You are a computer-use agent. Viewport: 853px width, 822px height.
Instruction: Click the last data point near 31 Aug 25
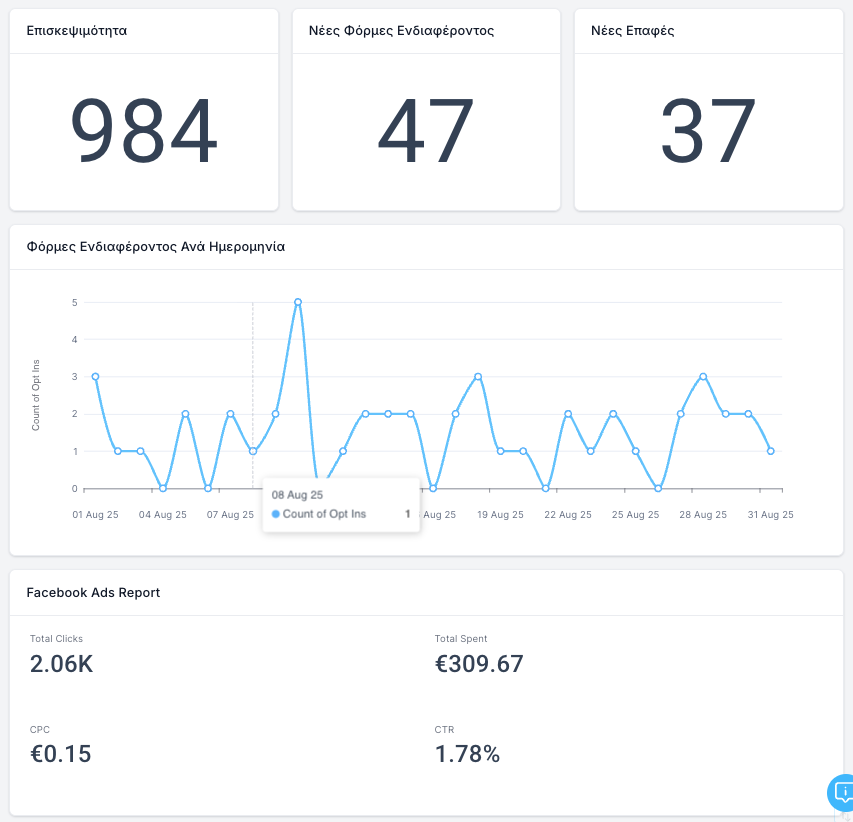(770, 451)
